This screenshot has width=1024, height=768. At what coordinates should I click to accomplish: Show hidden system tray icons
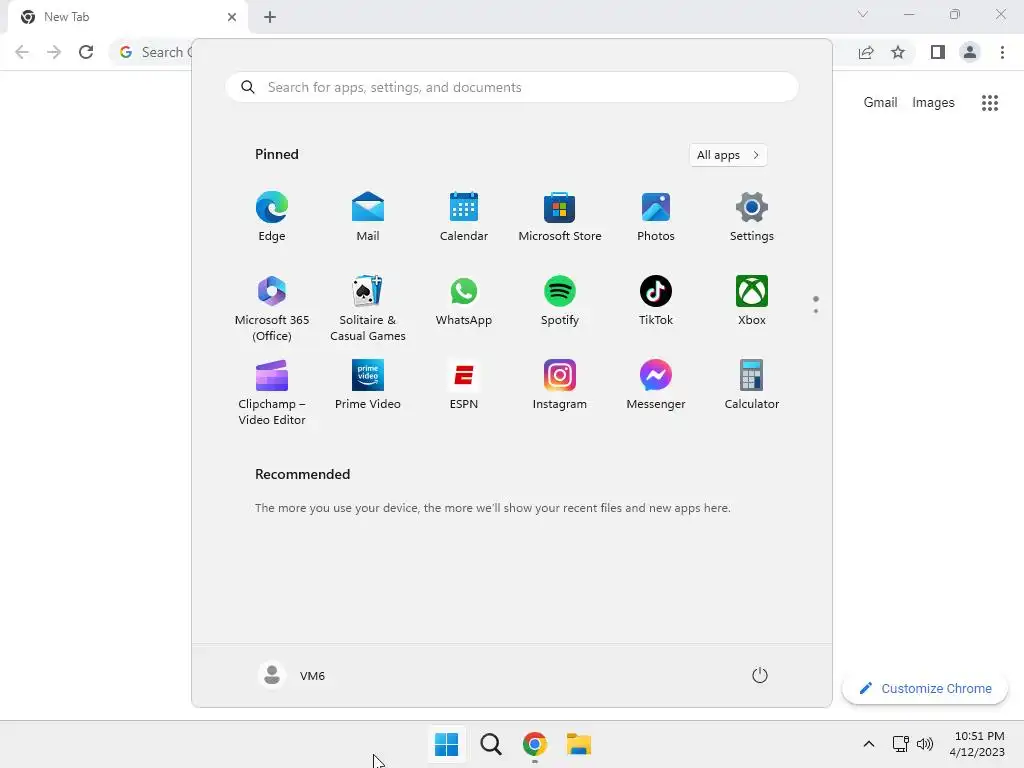[869, 744]
